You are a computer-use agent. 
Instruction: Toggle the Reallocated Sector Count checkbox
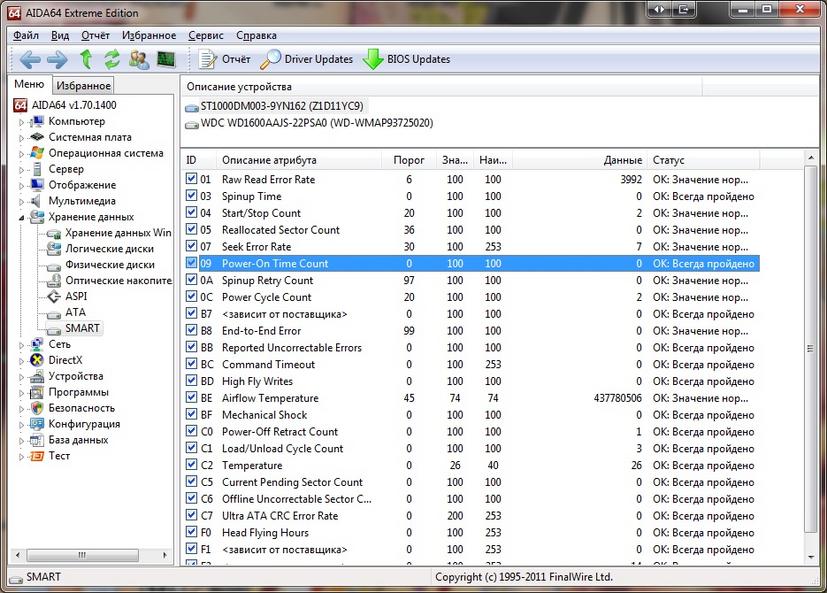191,229
